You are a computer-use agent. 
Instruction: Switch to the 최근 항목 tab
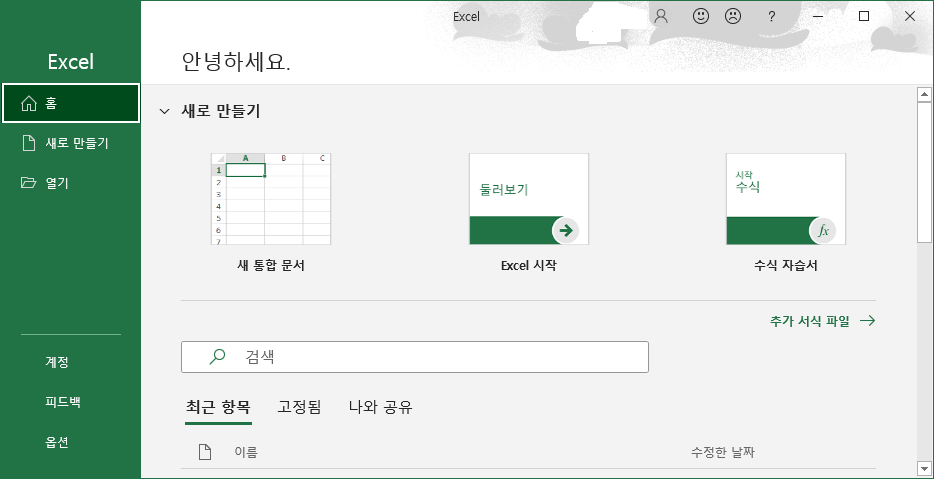218,408
